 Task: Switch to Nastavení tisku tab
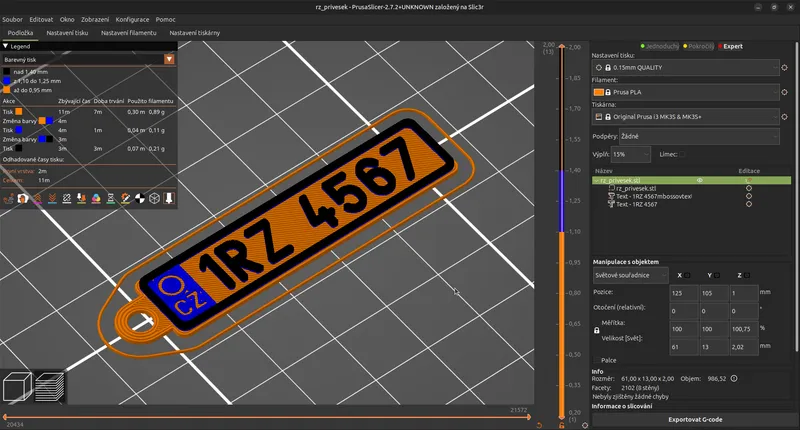point(67,33)
